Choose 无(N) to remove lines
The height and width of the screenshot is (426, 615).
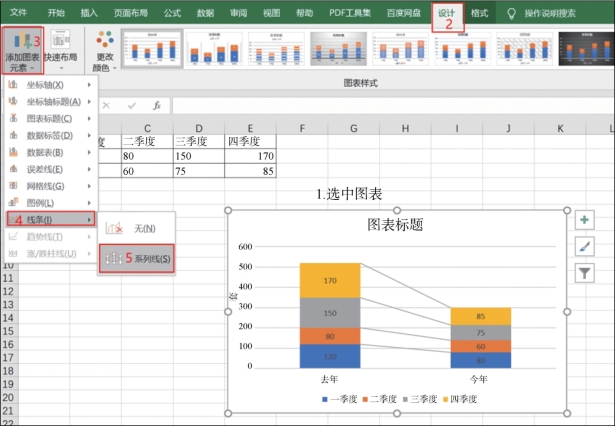(x=136, y=228)
